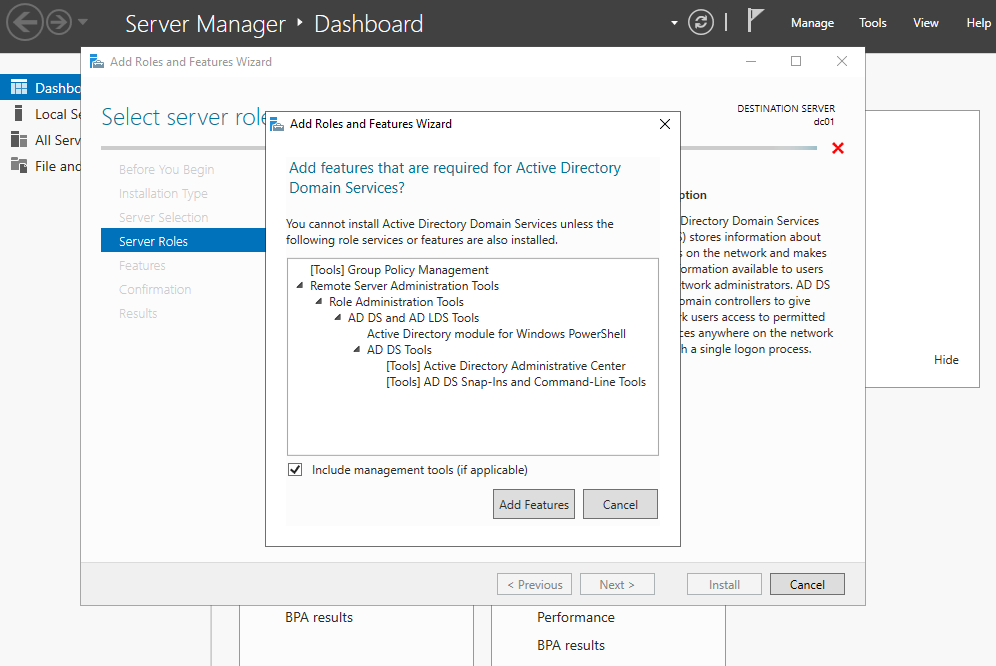
Task: Select the Server Roles wizard step
Action: 183,240
